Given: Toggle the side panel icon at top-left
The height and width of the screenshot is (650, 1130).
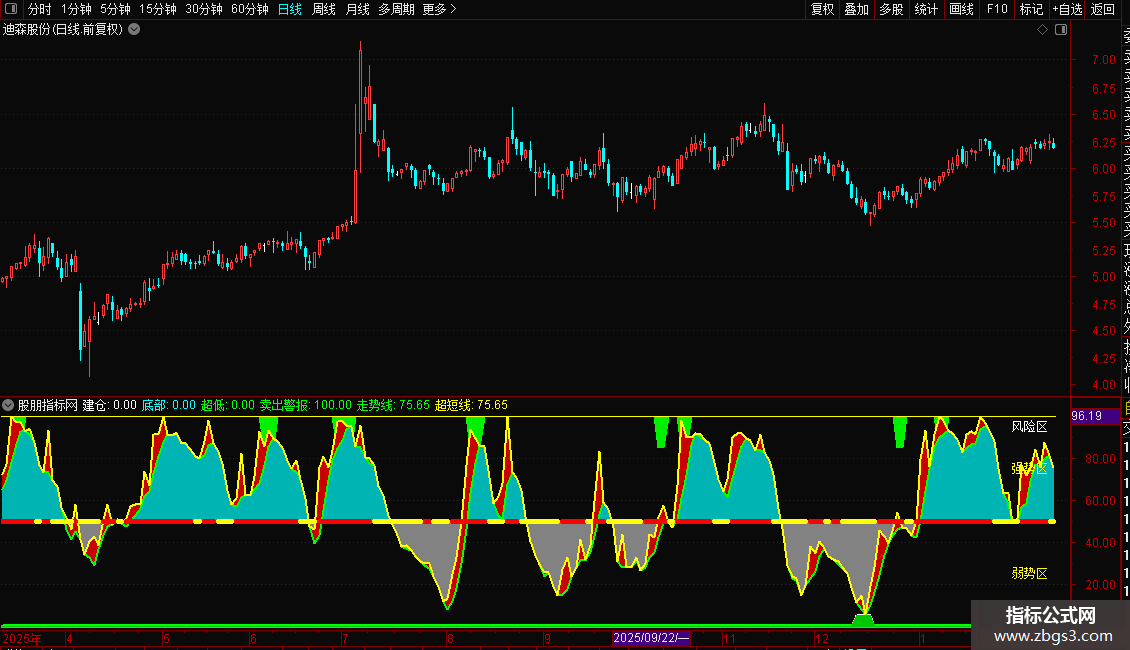Looking at the screenshot, I should 11,9.
